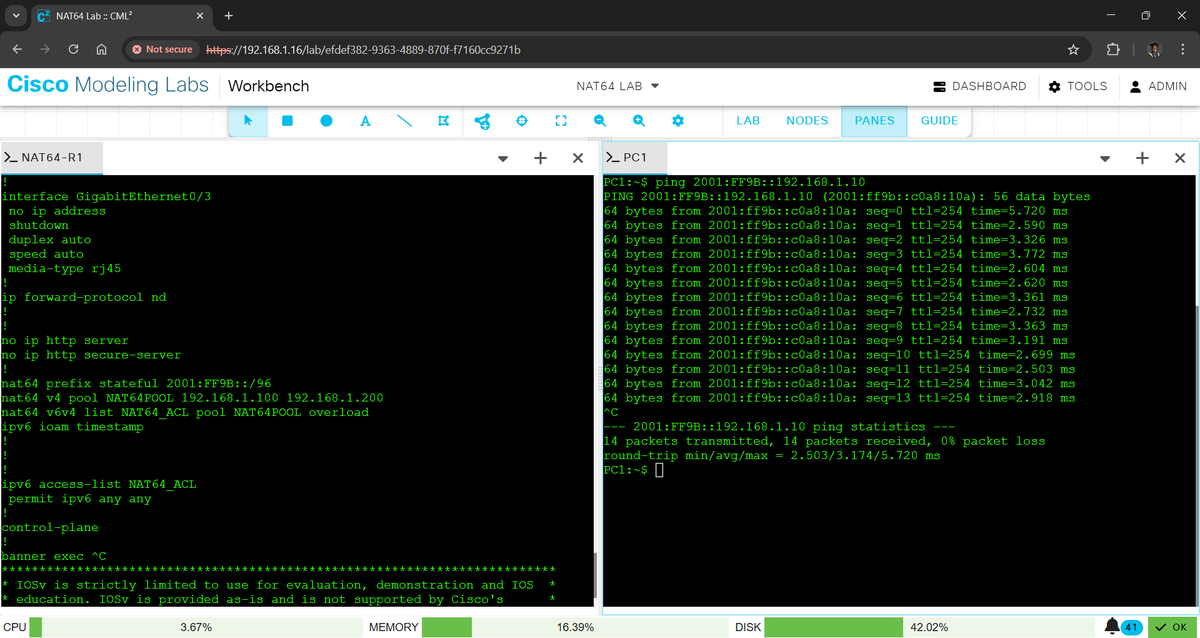Click the NAT64-R1 console scrollbar
This screenshot has width=1200, height=638.
(x=595, y=576)
